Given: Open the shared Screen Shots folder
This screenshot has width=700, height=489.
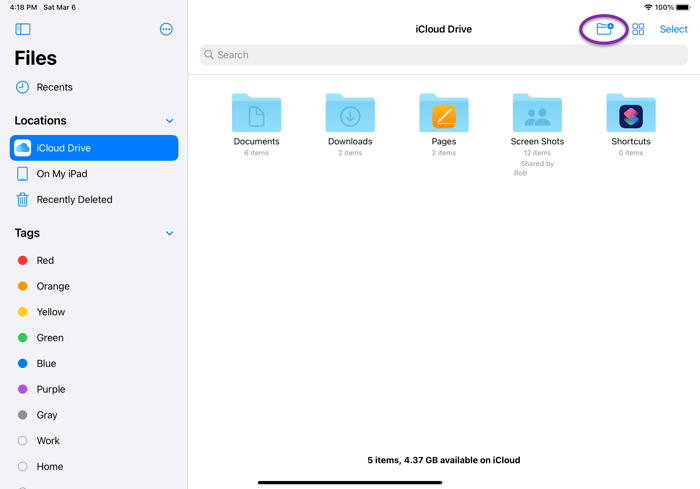Looking at the screenshot, I should [x=537, y=115].
